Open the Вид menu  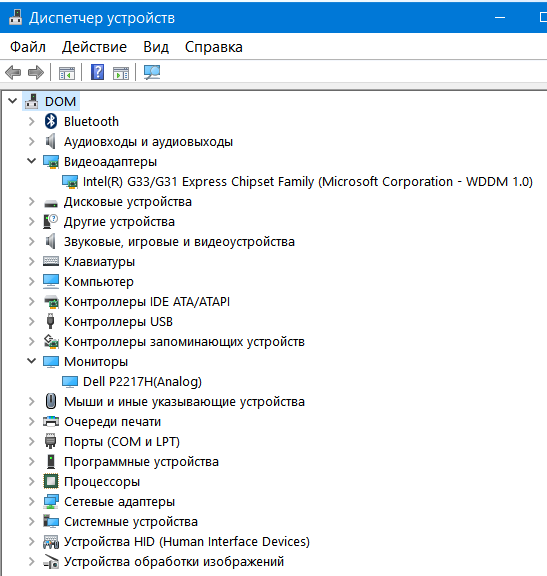tap(156, 47)
